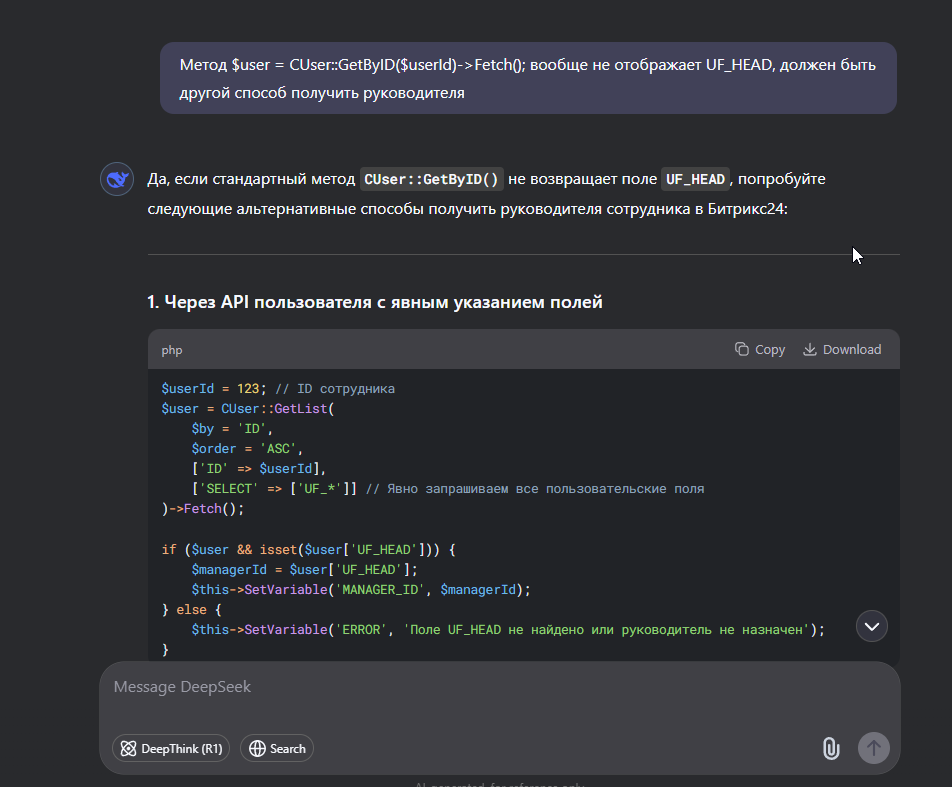This screenshot has width=952, height=787.
Task: Click the inline code CUser::GetByID() in reply
Action: tap(431, 180)
